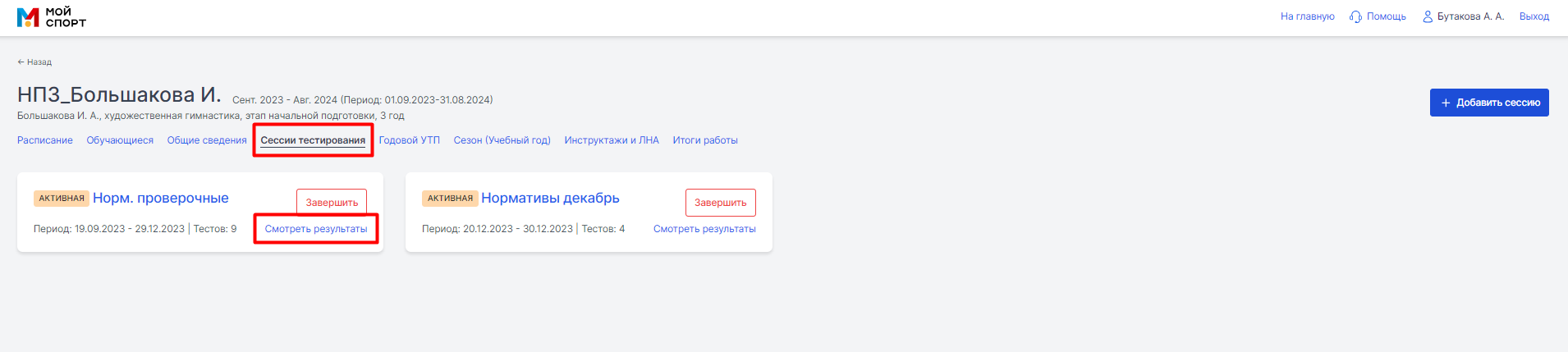Finish the Норм. проверочные session
Screen dimensions: 1568x352
[332, 203]
